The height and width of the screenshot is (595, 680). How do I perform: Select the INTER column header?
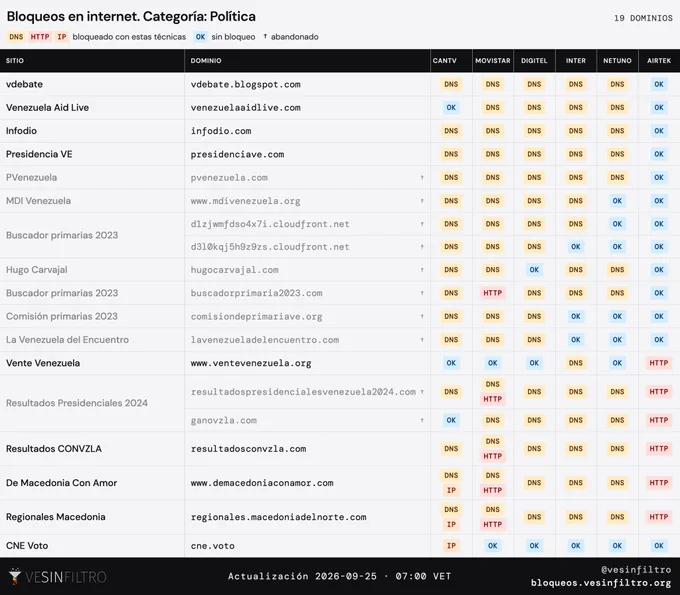pyautogui.click(x=576, y=61)
